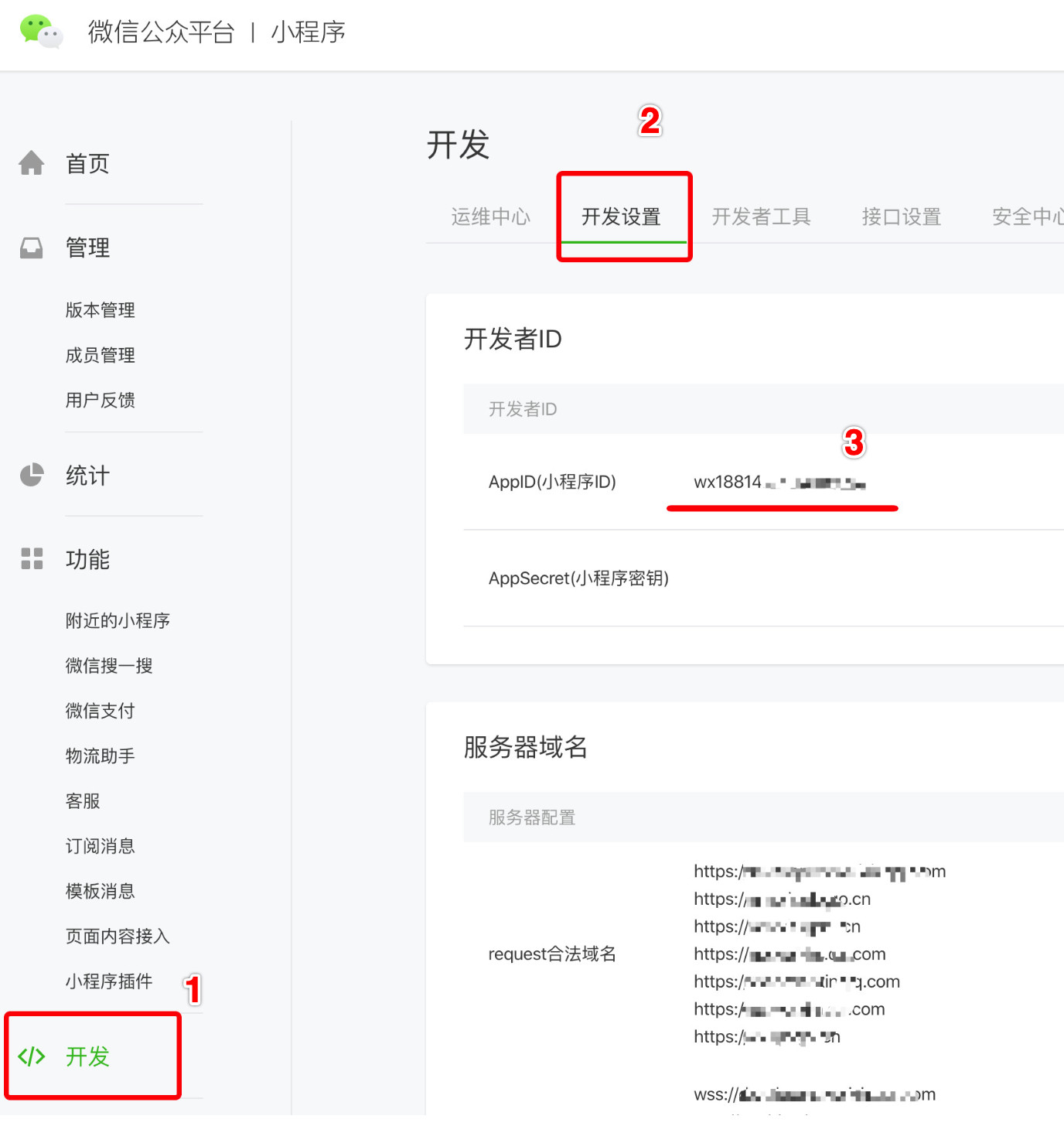Open 微信搜一搜 settings
The width and height of the screenshot is (1064, 1126).
[x=109, y=666]
